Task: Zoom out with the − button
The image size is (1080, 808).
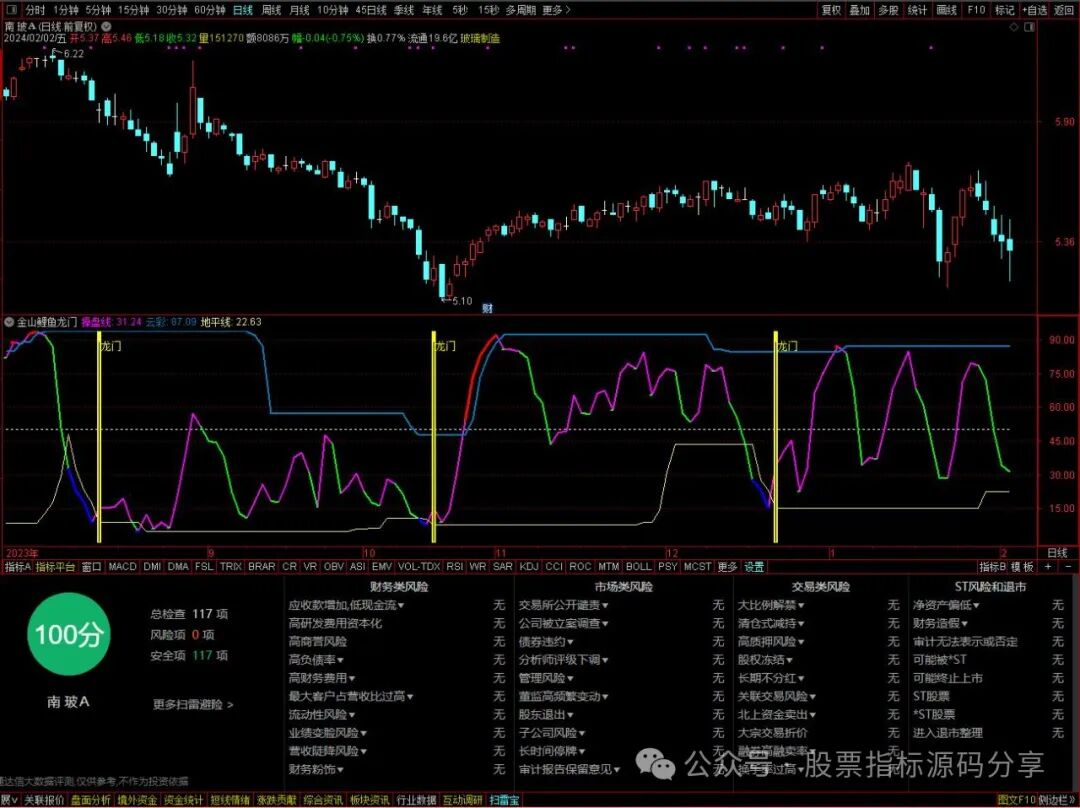Action: (1068, 566)
